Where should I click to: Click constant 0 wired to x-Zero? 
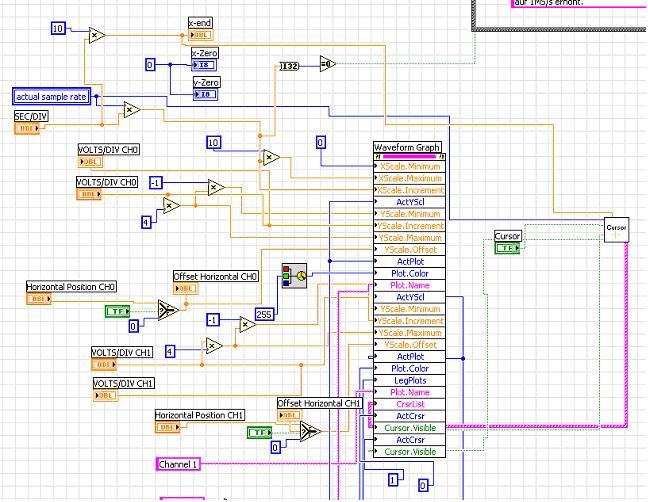tap(150, 65)
